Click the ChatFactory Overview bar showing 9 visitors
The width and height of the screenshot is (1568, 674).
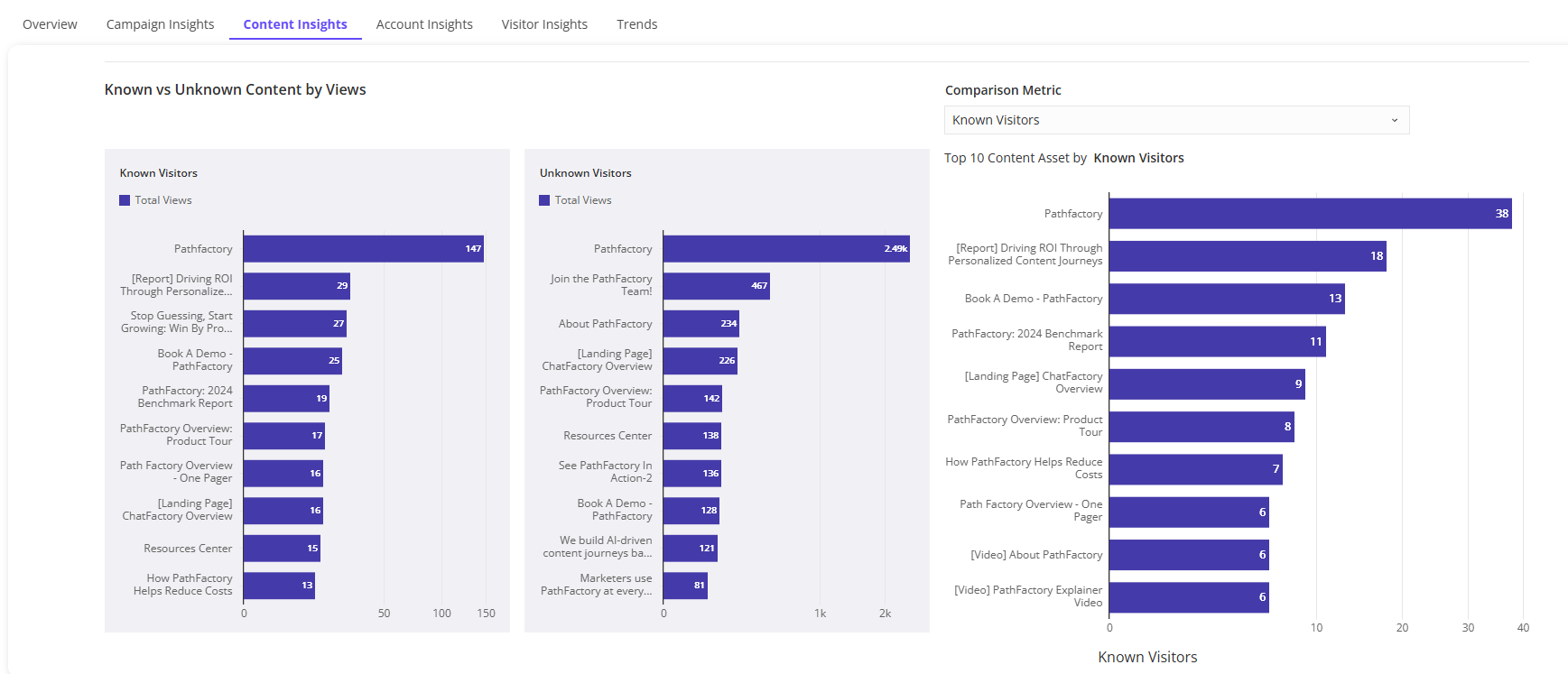(x=1207, y=384)
